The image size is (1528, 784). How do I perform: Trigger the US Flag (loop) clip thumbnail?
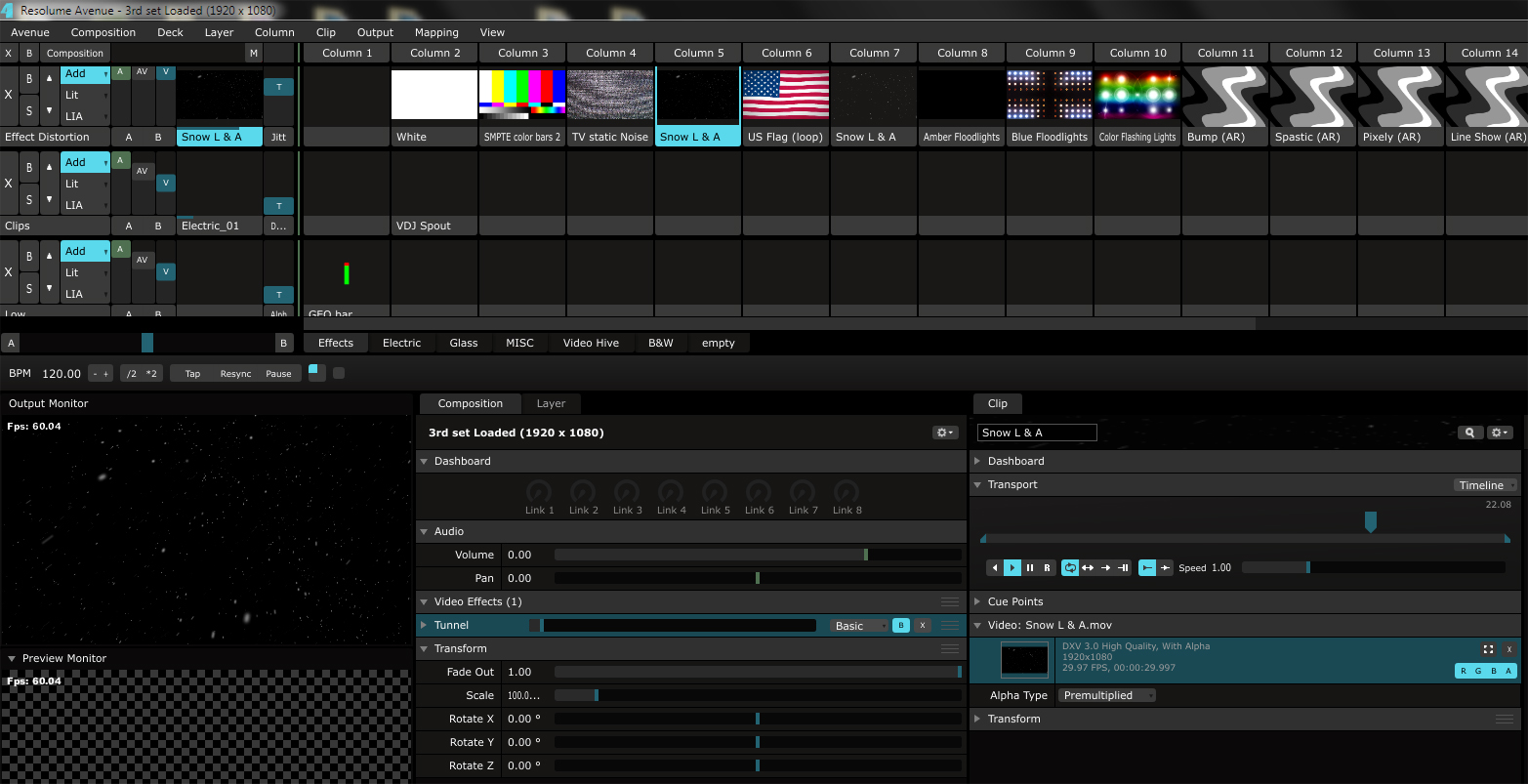786,95
